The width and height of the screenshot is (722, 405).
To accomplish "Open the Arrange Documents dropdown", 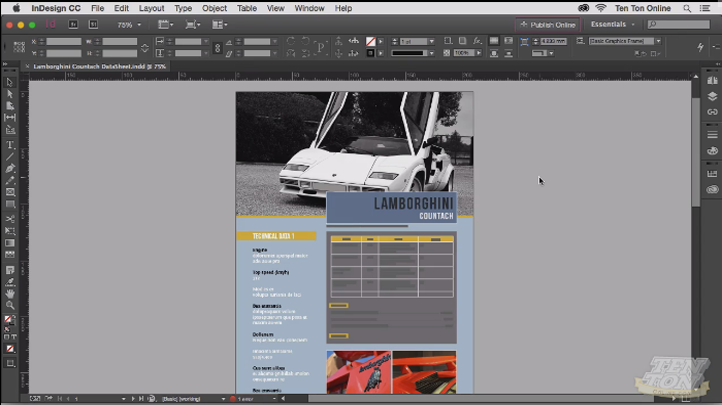I will click(220, 24).
